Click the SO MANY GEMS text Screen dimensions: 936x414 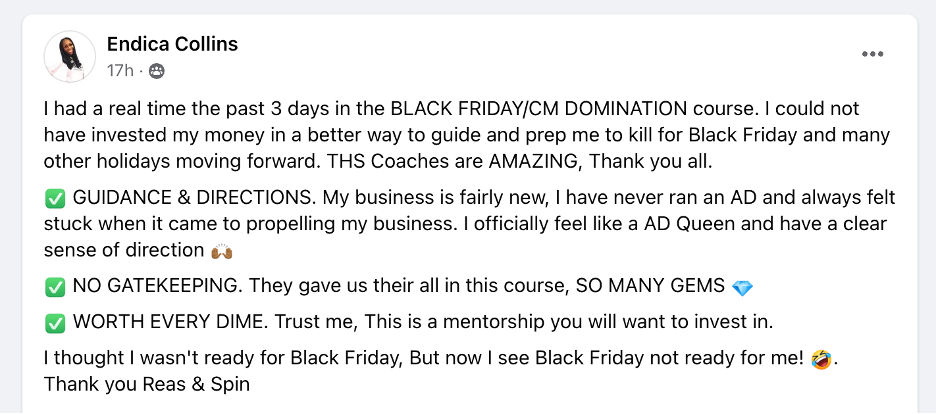650,287
